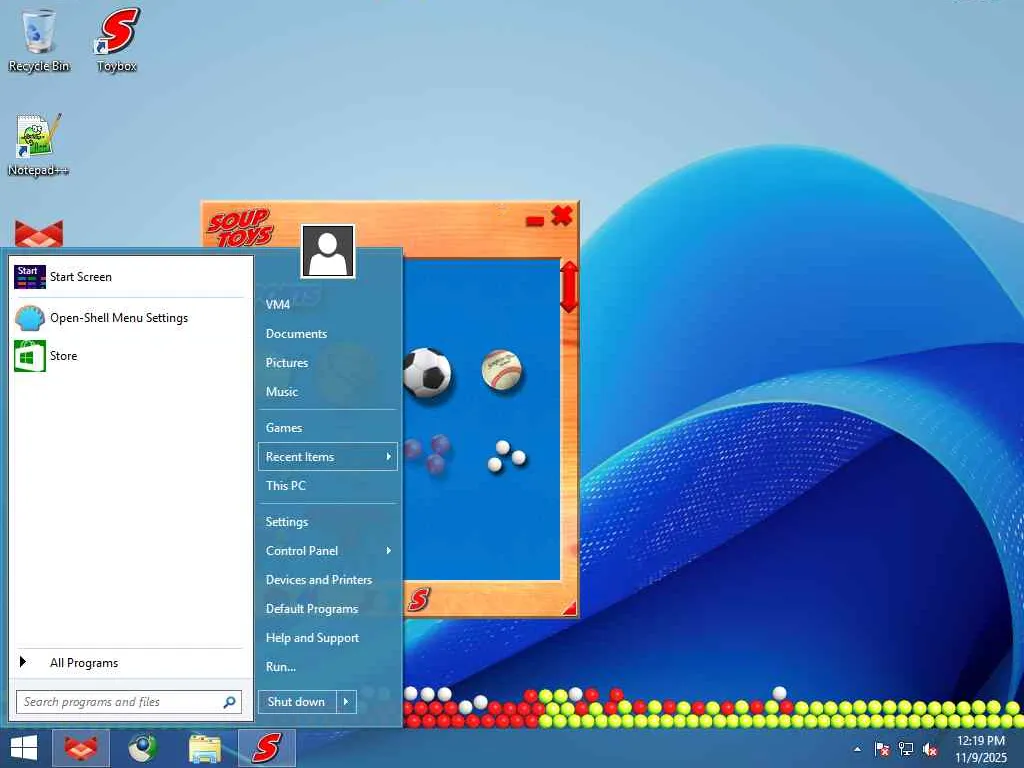Open the Notepad++ desktop shortcut
Screen dimensions: 1024x768
point(38,145)
